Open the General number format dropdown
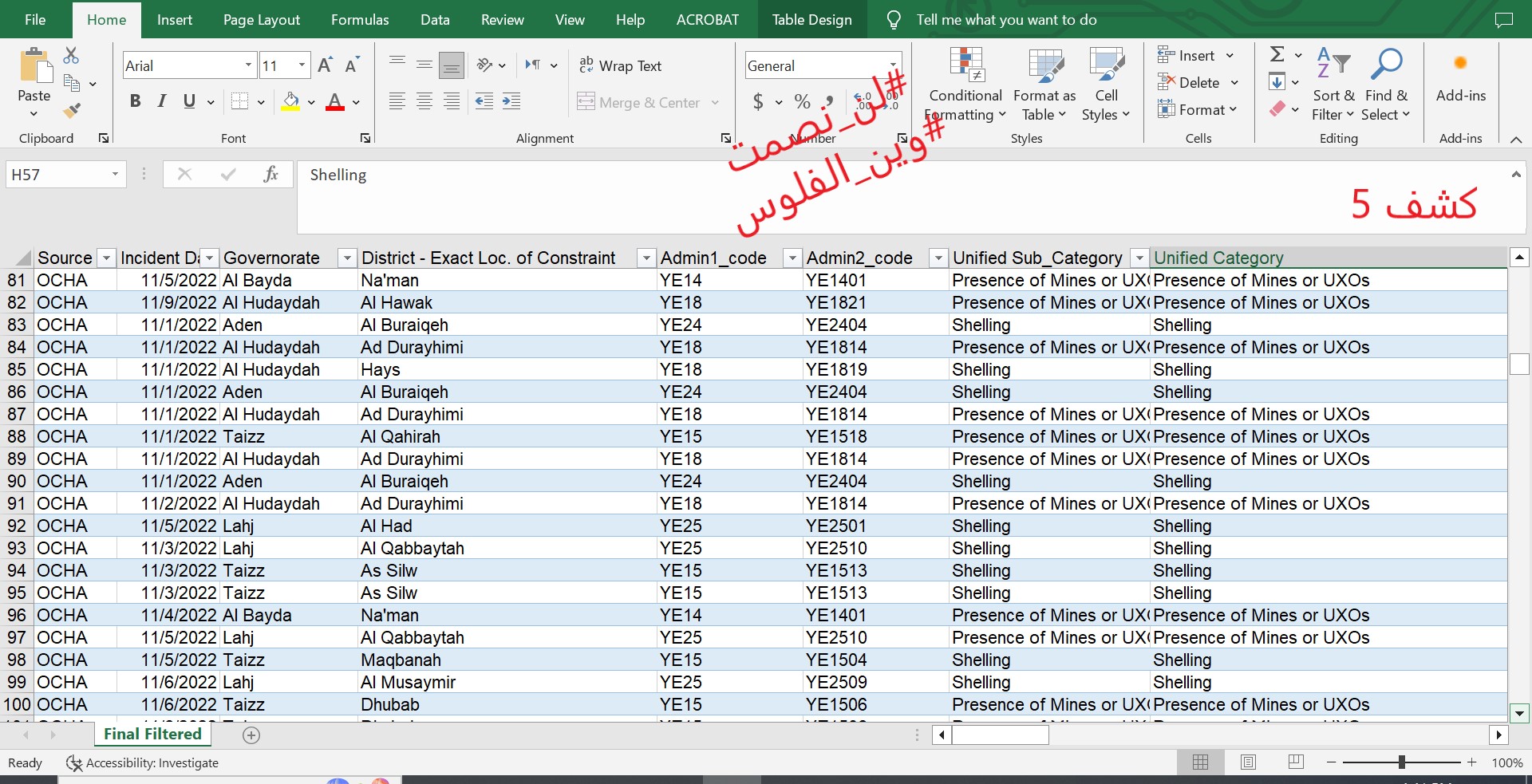The image size is (1532, 784). pos(893,65)
